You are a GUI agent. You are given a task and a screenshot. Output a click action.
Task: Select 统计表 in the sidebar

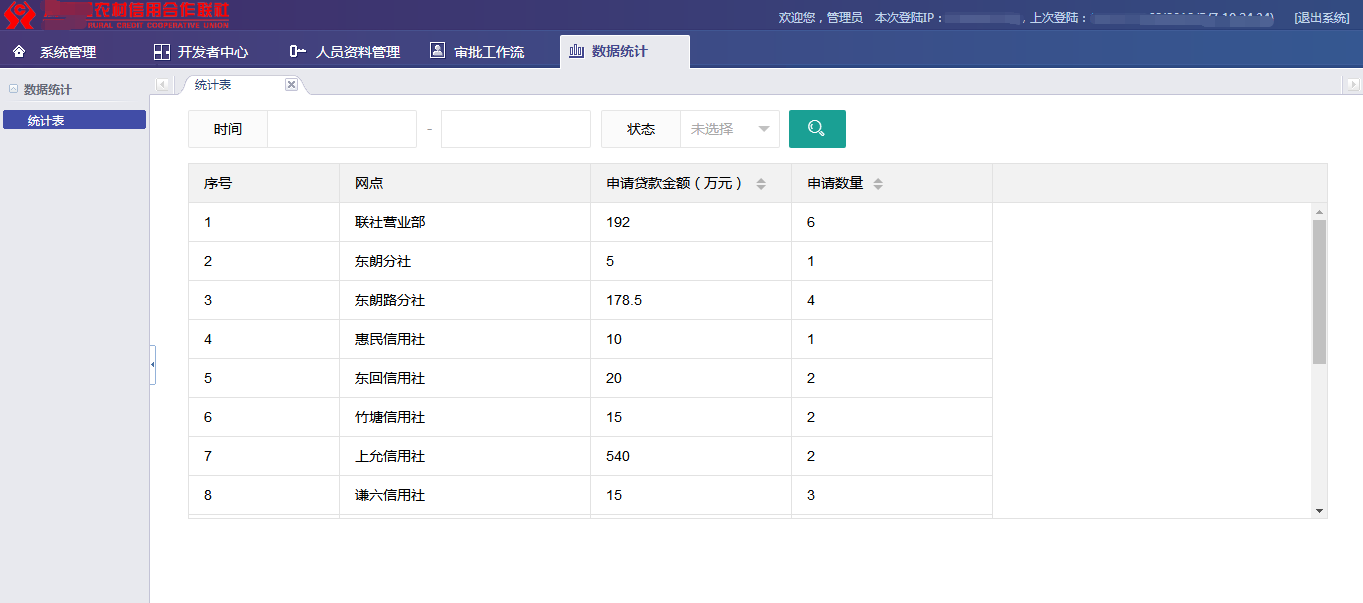[74, 120]
